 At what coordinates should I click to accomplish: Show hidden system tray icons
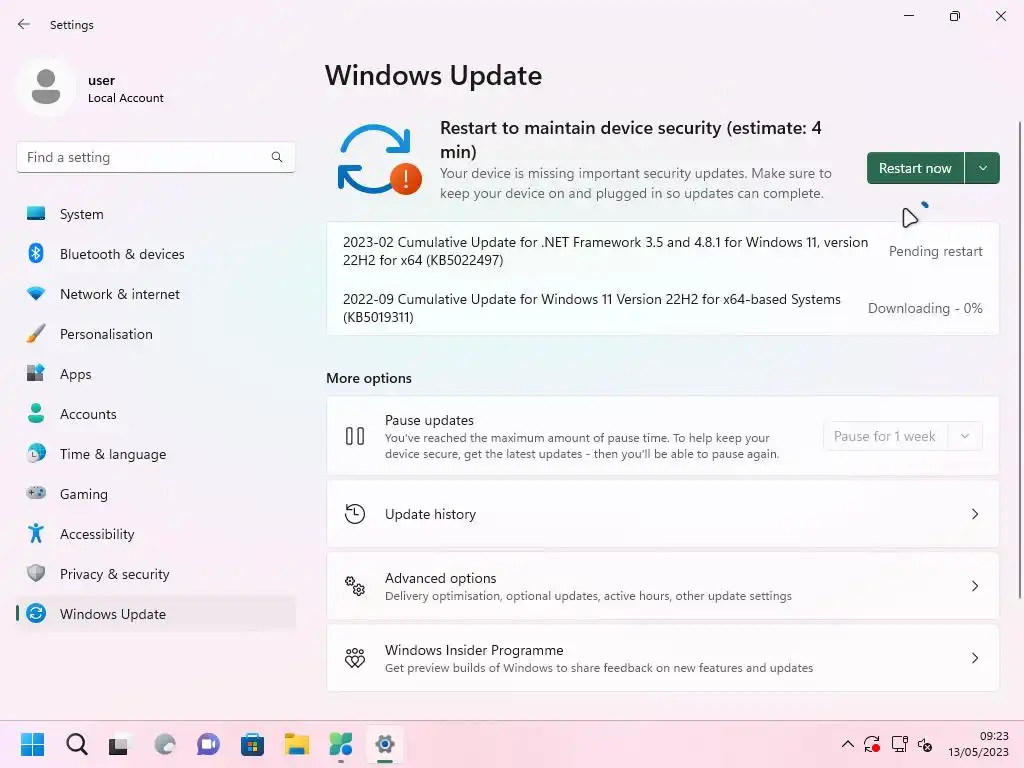[847, 744]
